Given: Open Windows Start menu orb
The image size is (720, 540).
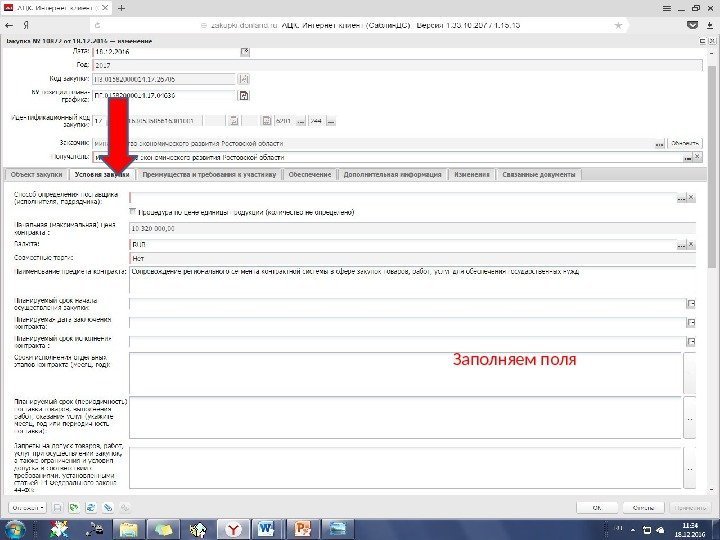Looking at the screenshot, I should (14, 529).
